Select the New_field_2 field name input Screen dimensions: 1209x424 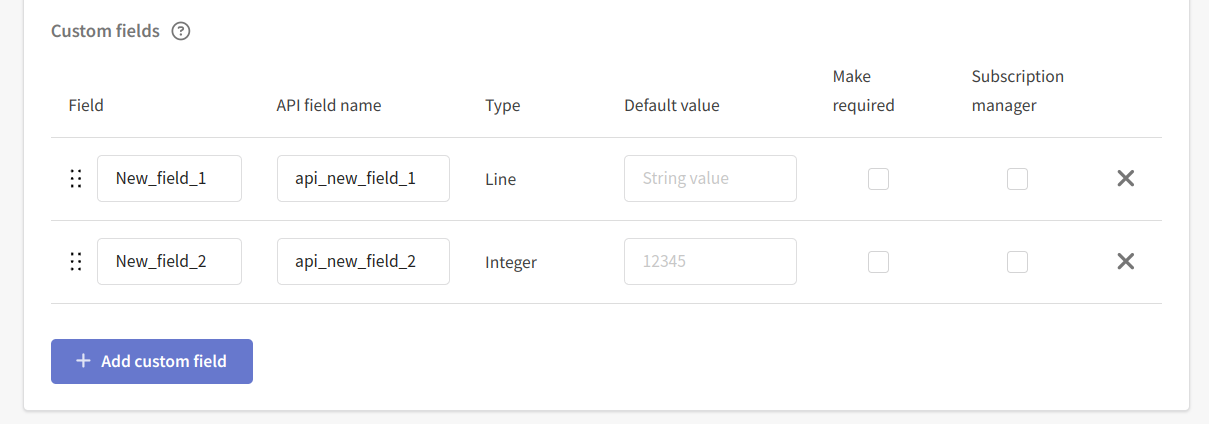(x=169, y=262)
